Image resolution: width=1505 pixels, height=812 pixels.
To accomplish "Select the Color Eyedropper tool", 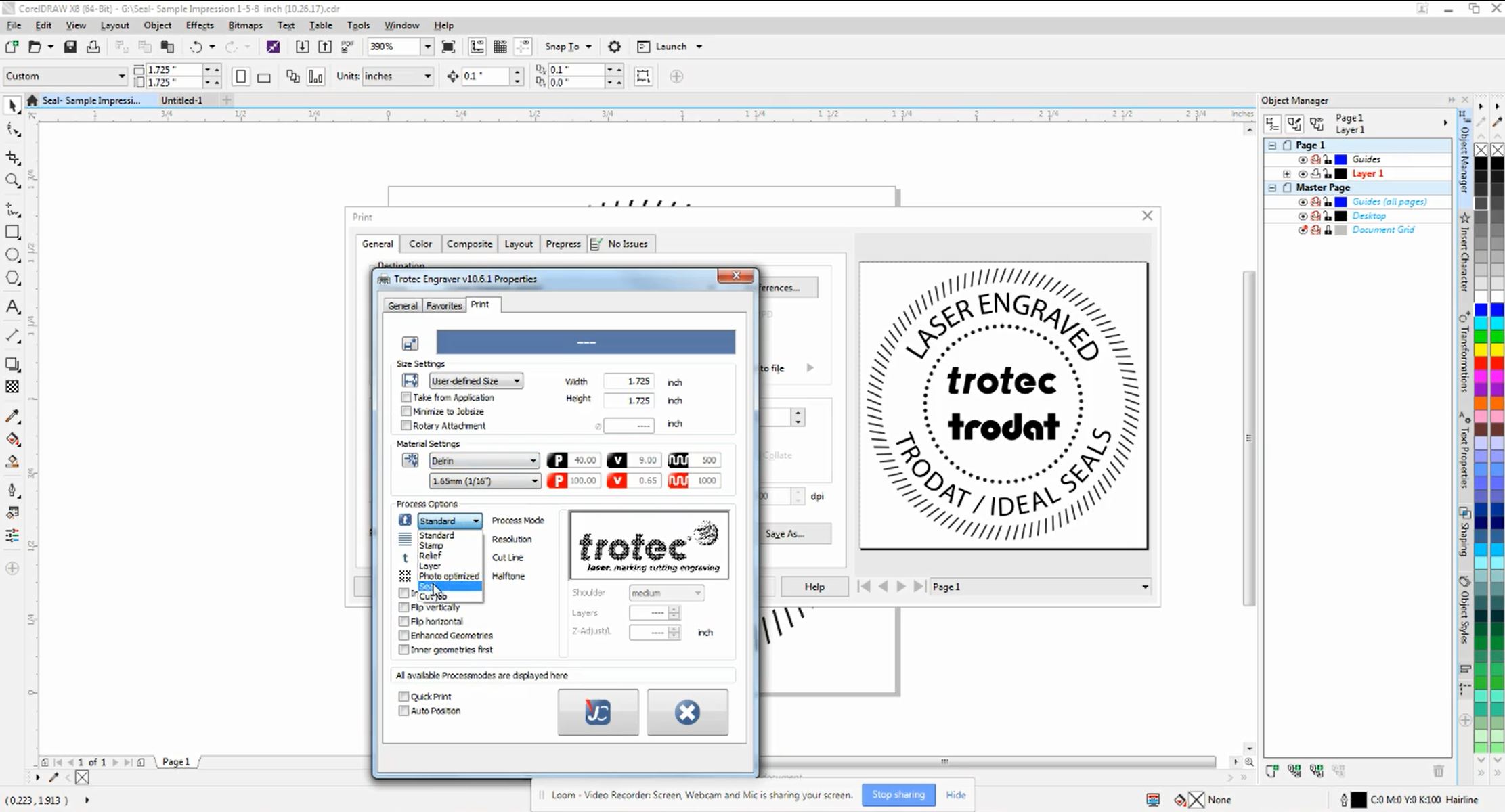I will tap(12, 416).
